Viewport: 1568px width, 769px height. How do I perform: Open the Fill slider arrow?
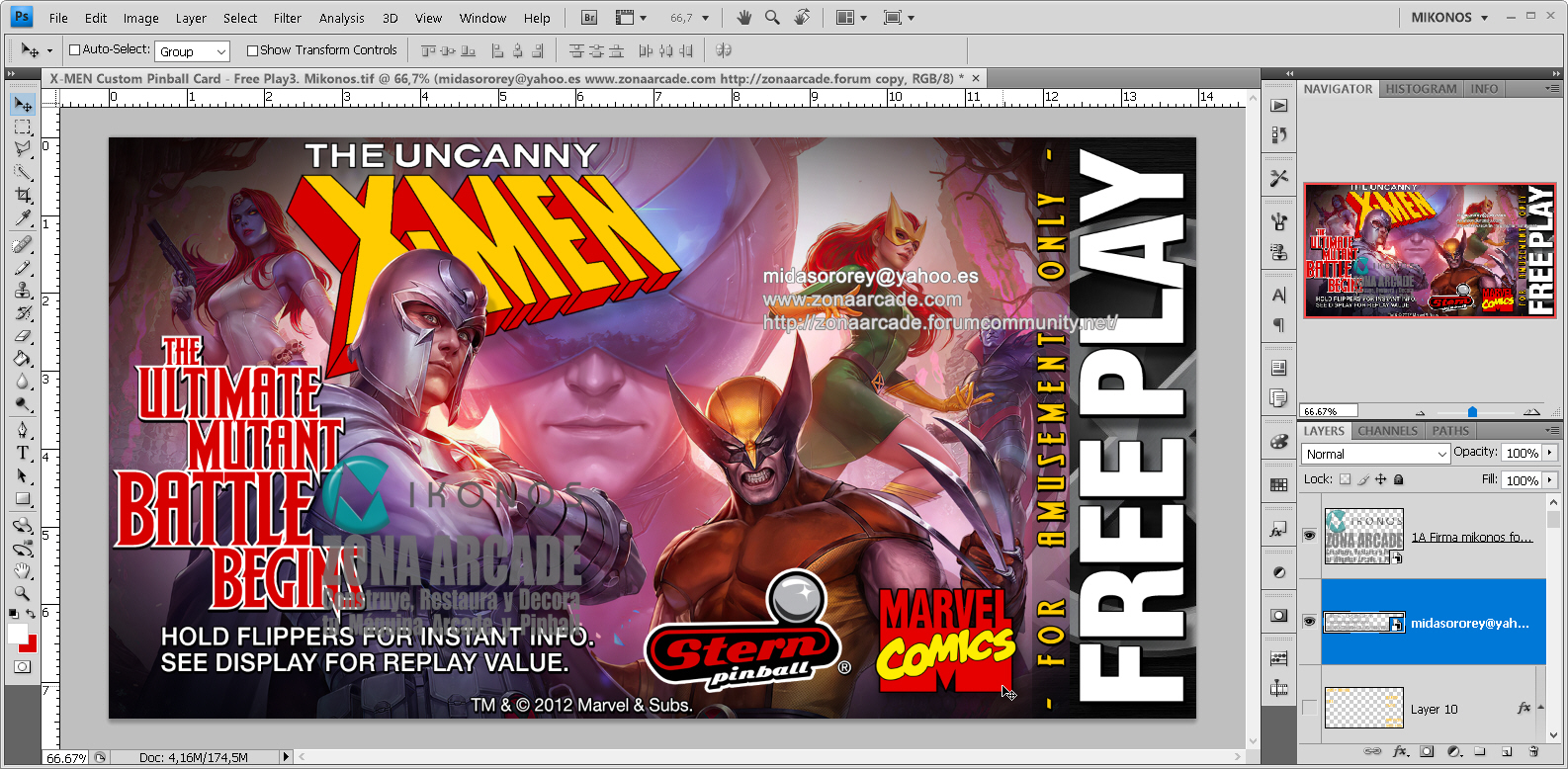(x=1550, y=480)
